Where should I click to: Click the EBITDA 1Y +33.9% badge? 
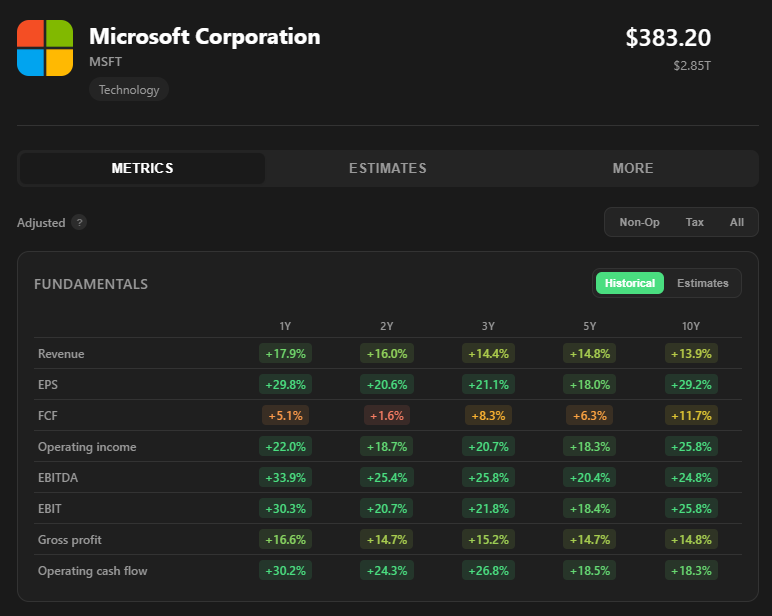(286, 478)
